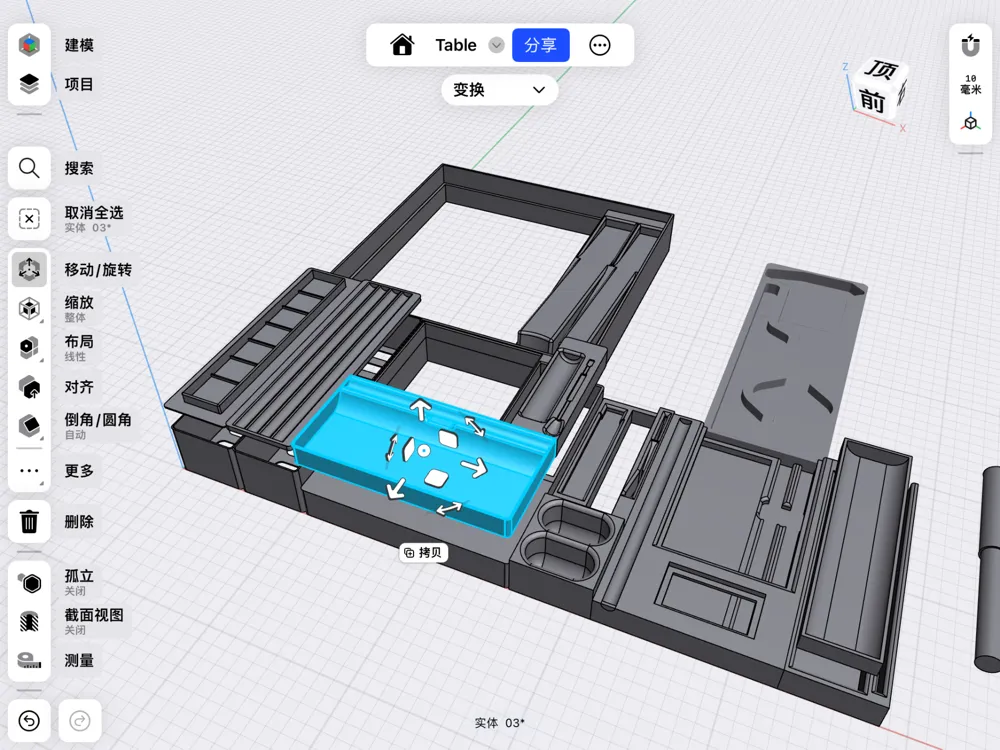Click the 搜索 magnifier icon

(29, 168)
